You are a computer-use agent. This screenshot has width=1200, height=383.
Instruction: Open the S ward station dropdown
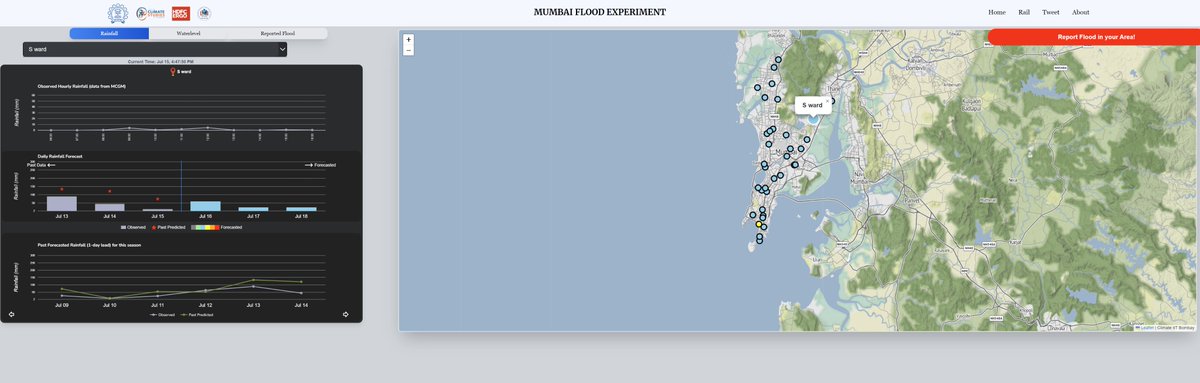point(155,48)
